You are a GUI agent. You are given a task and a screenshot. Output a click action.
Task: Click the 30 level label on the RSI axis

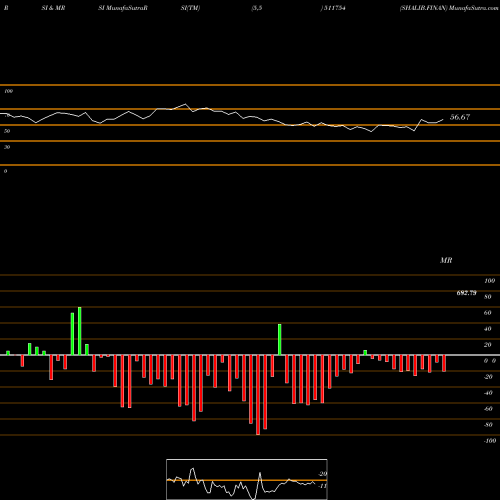(7, 147)
